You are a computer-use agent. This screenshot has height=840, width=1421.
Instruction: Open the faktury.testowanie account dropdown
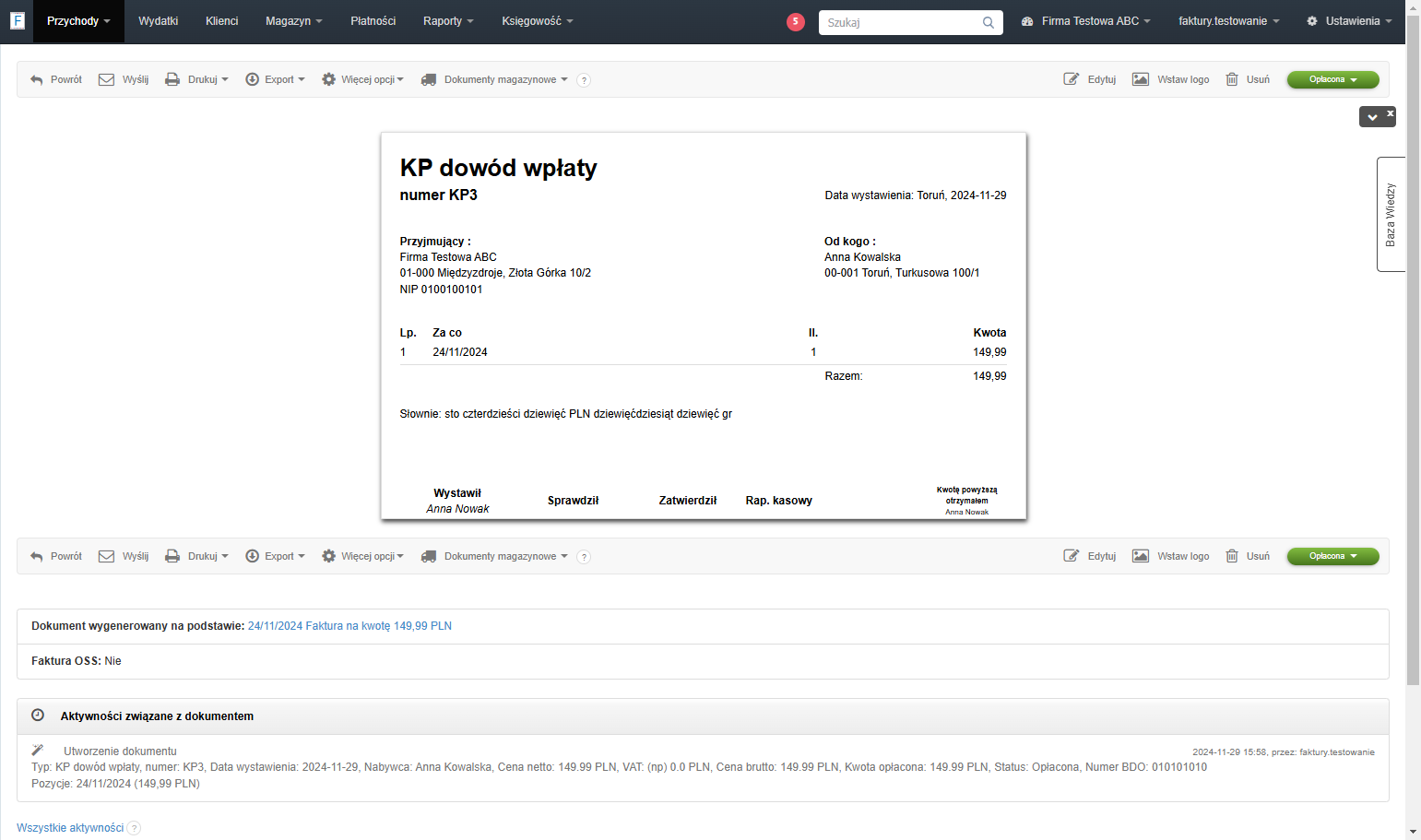(1229, 21)
